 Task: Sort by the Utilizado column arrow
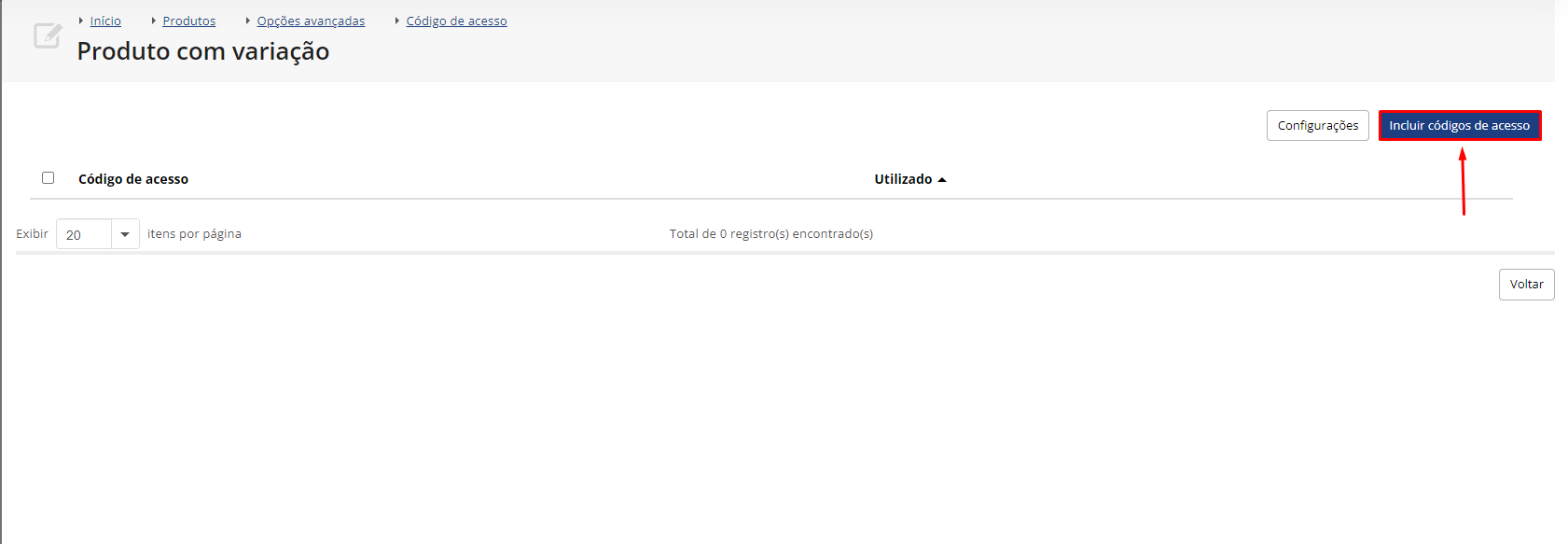click(942, 179)
